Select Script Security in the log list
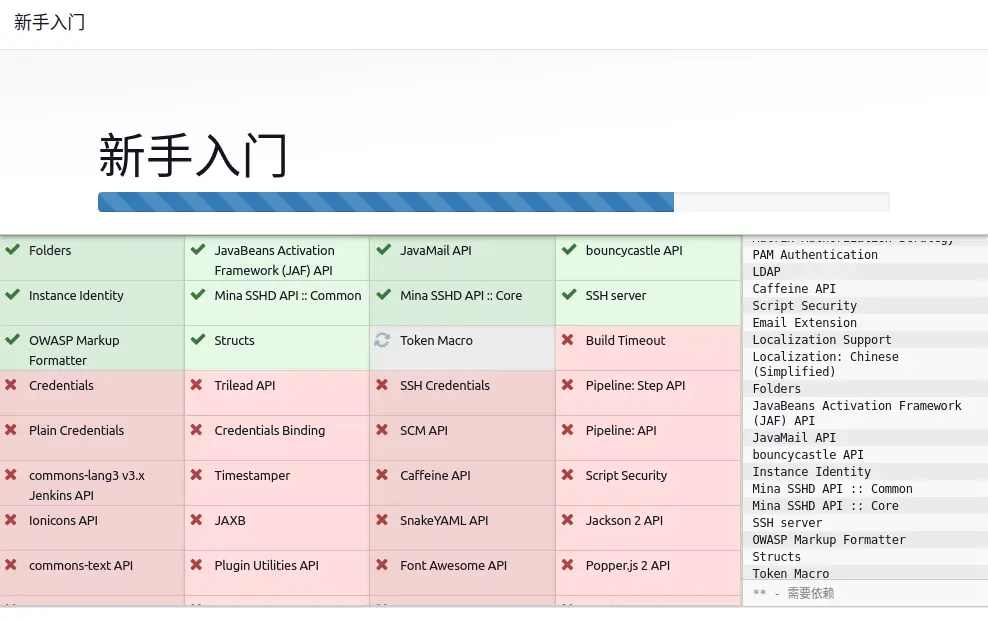 click(805, 306)
